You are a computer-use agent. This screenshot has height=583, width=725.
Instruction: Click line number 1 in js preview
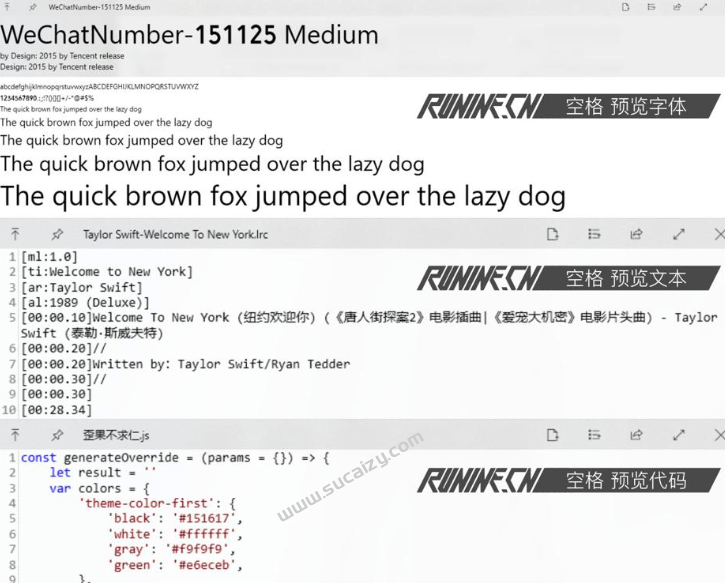tap(12, 458)
